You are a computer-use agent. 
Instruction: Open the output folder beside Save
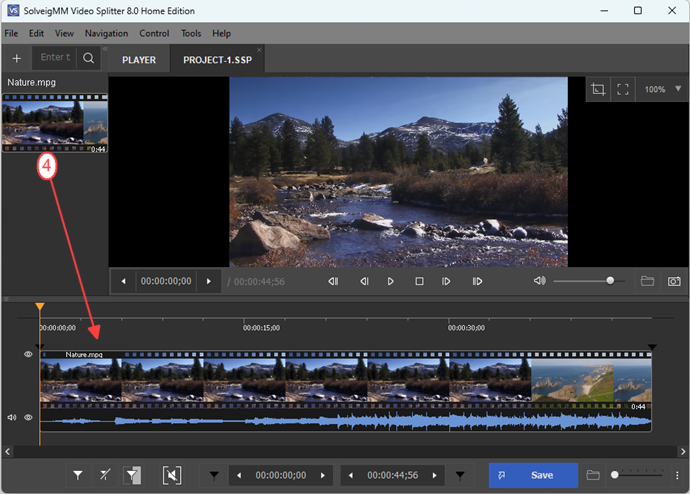coord(593,475)
